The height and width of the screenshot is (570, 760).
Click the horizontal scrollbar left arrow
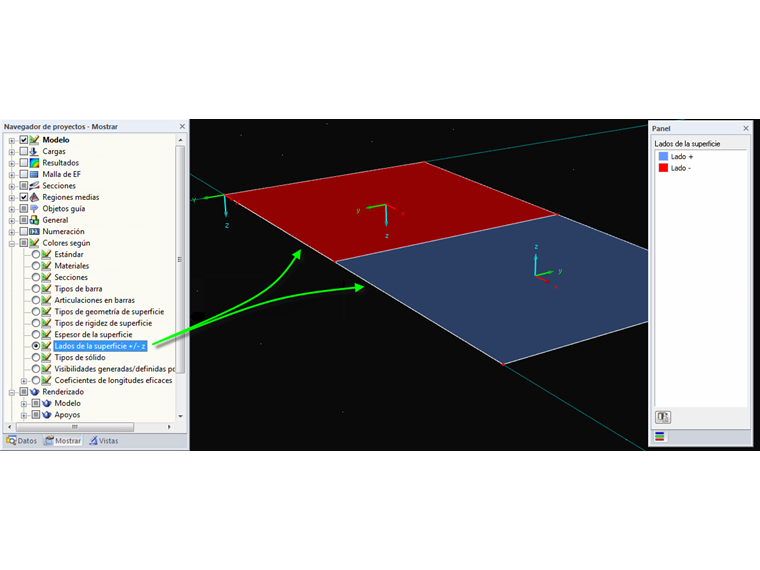9,427
